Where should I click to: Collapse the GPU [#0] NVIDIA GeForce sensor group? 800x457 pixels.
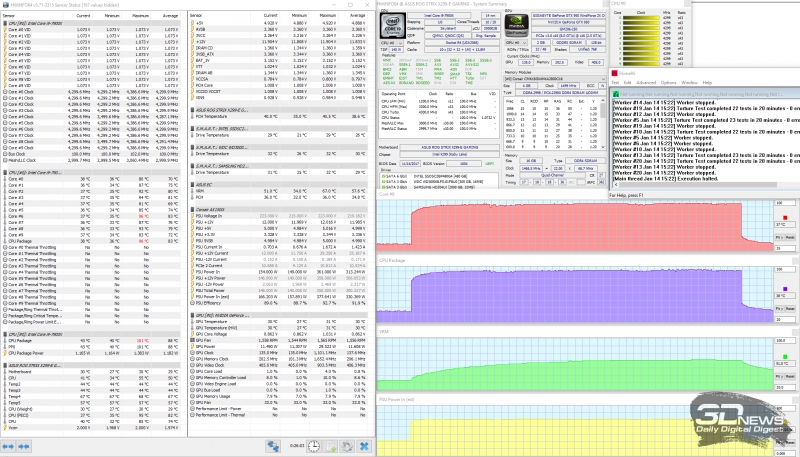pos(192,315)
